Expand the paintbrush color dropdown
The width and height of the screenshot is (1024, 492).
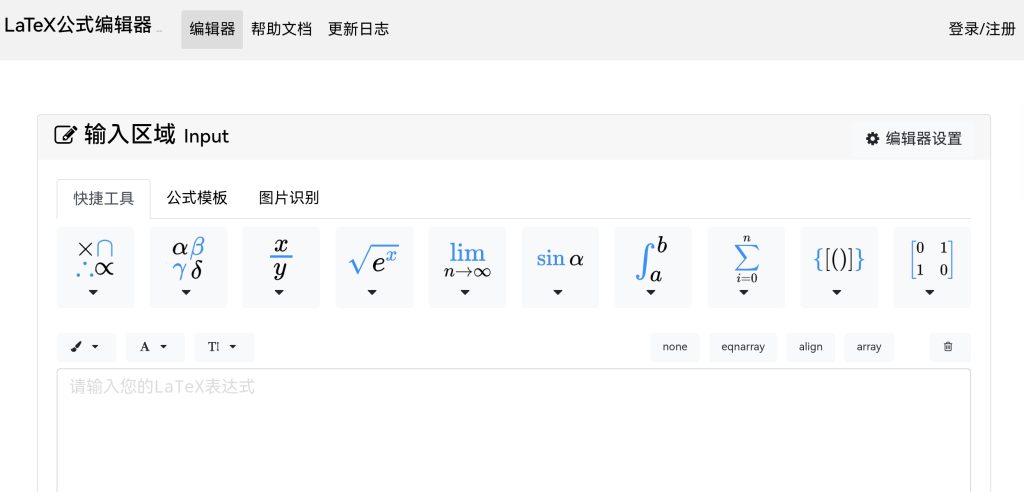click(86, 347)
